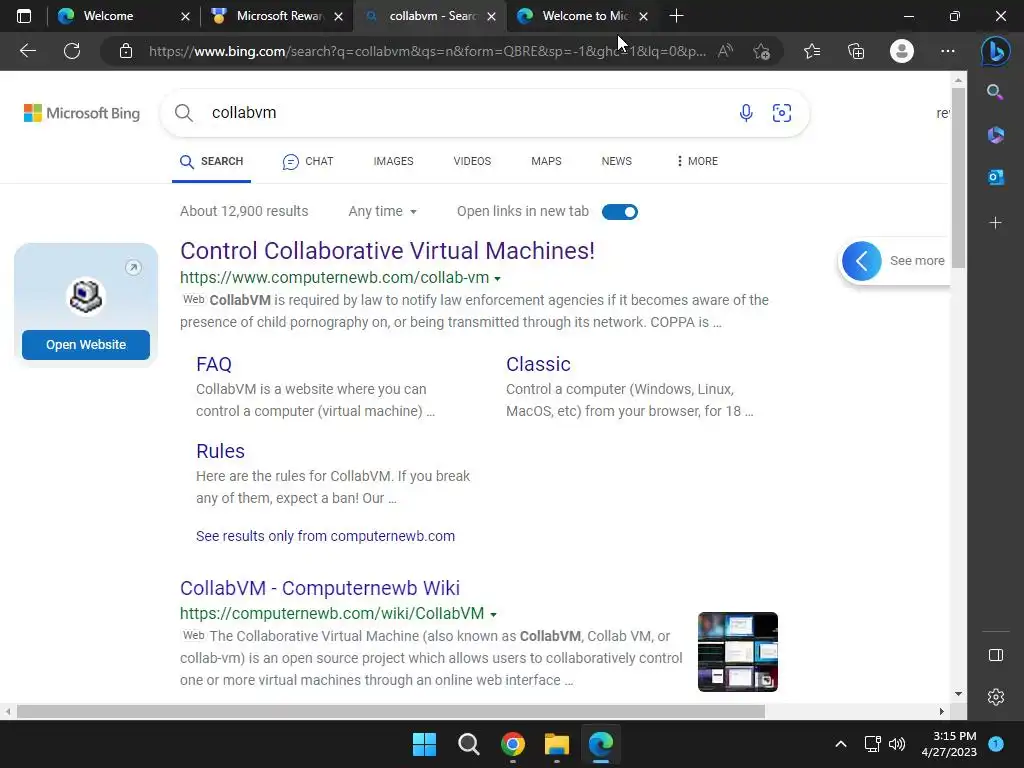1024x768 pixels.
Task: Expand computernewb.com/collab-vm URL dropdown arrow
Action: [x=498, y=279]
